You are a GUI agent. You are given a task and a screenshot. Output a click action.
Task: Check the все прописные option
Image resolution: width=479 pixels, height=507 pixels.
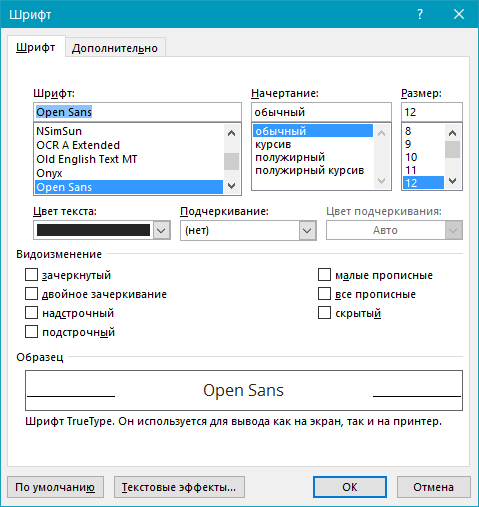324,294
